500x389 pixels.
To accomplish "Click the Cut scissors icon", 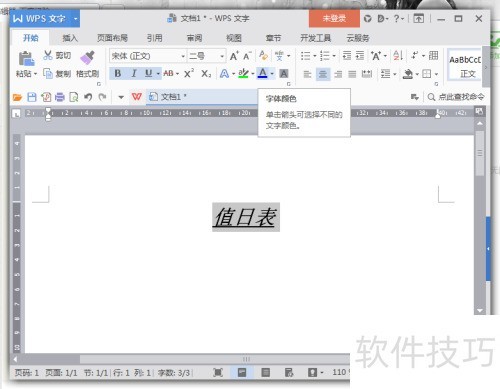I will click(x=48, y=55).
